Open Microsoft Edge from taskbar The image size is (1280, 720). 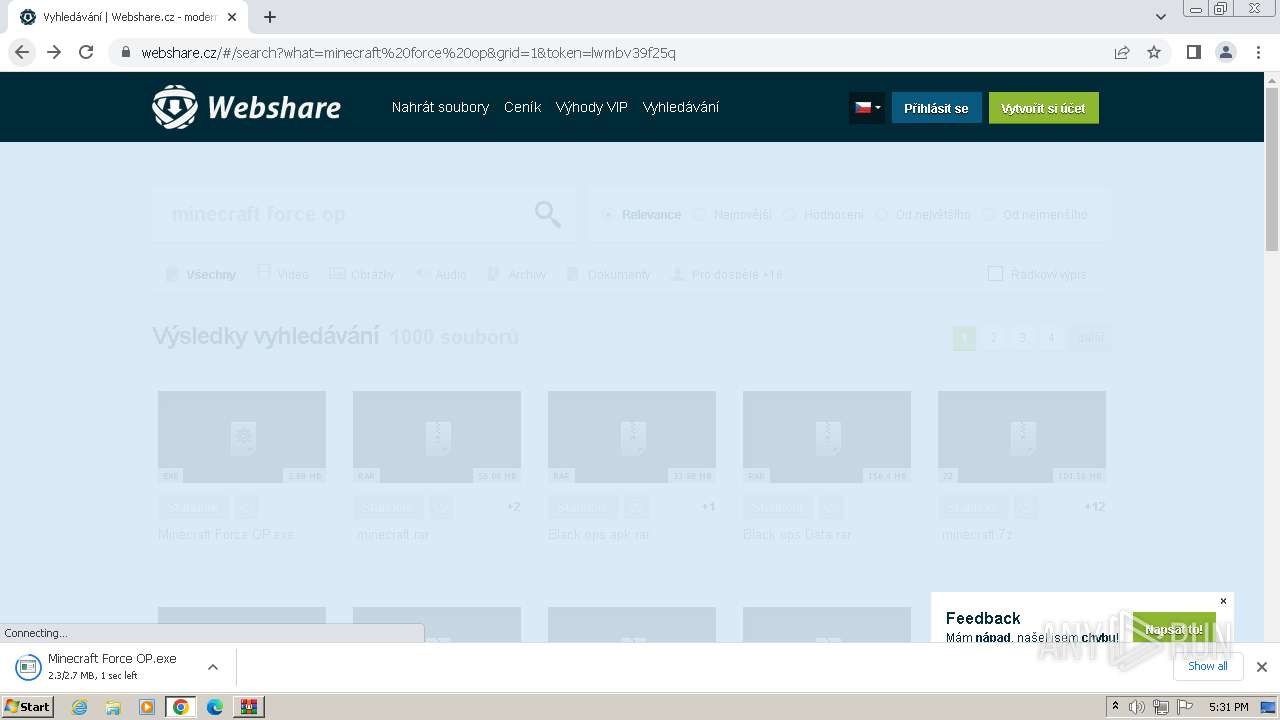click(215, 707)
